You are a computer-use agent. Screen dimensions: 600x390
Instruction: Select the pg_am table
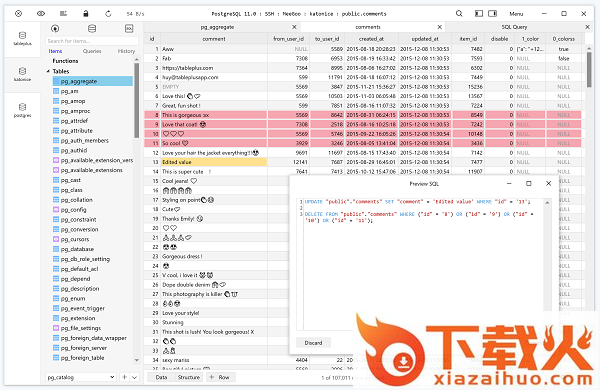(x=69, y=91)
